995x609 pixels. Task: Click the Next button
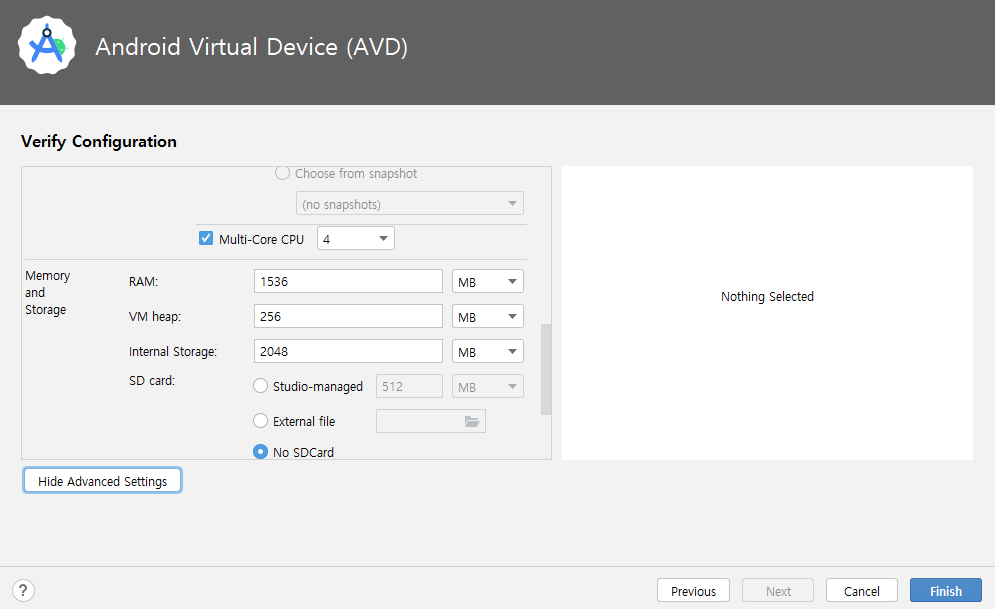pos(778,591)
